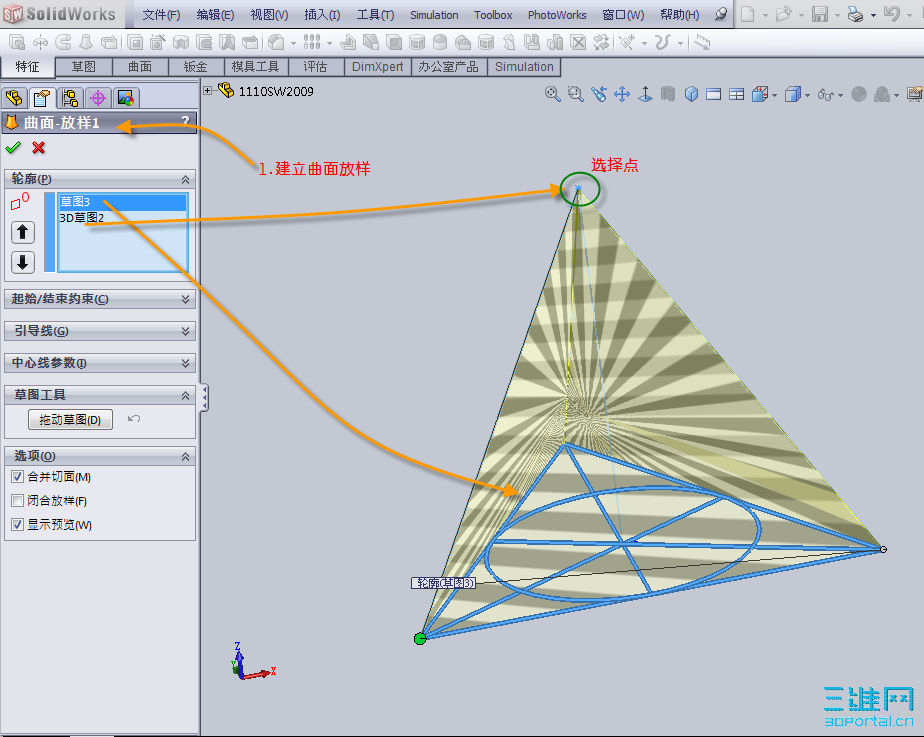Switch to the 办公室产品 command tab
The height and width of the screenshot is (737, 924).
(x=448, y=67)
